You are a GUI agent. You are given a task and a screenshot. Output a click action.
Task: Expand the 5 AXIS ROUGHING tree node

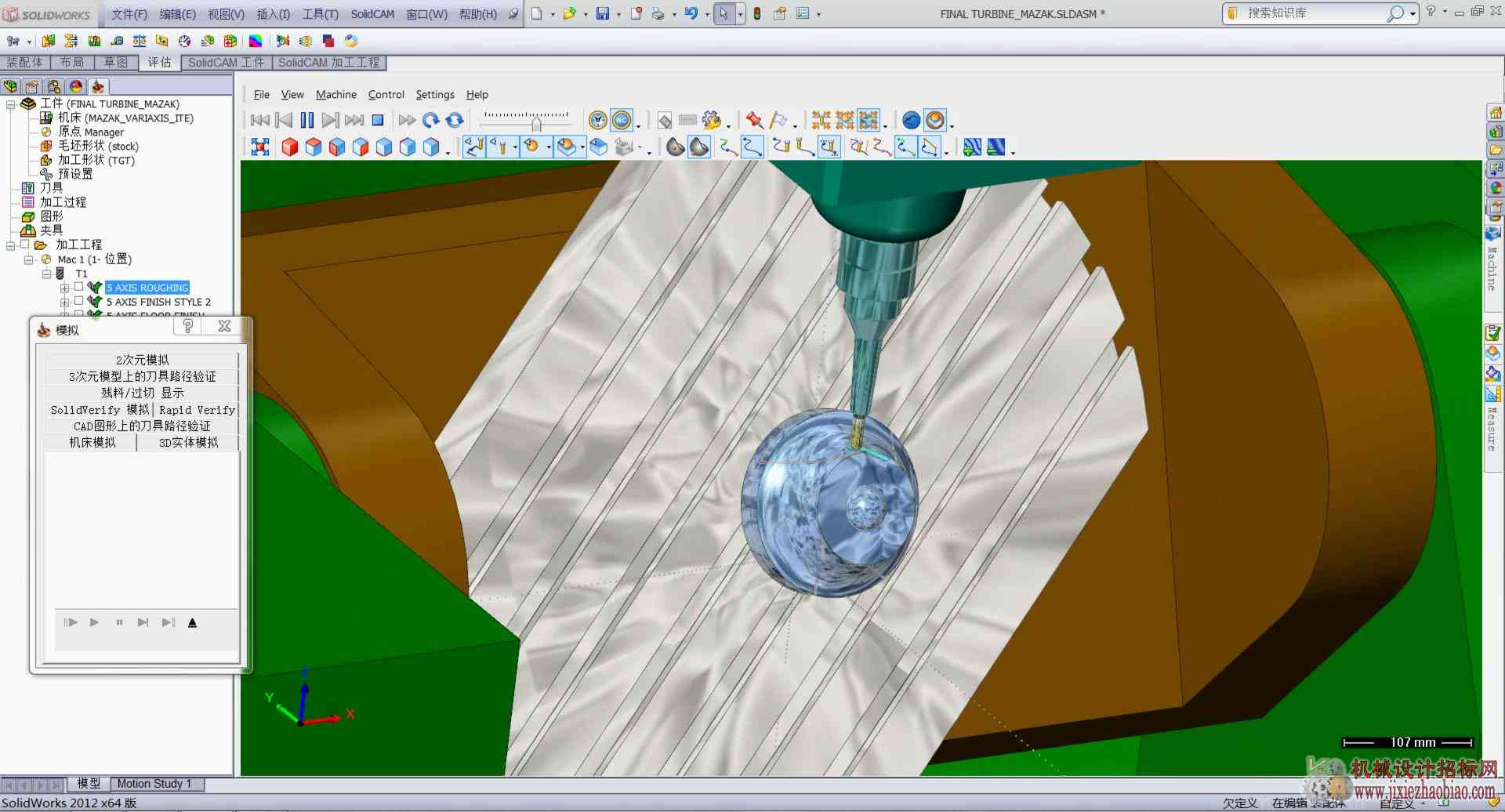click(65, 288)
